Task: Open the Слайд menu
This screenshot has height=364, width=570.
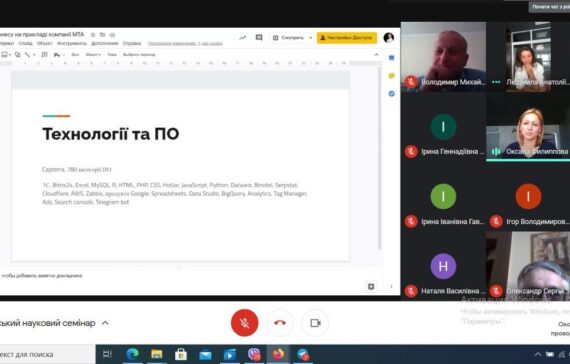Action: click(25, 43)
